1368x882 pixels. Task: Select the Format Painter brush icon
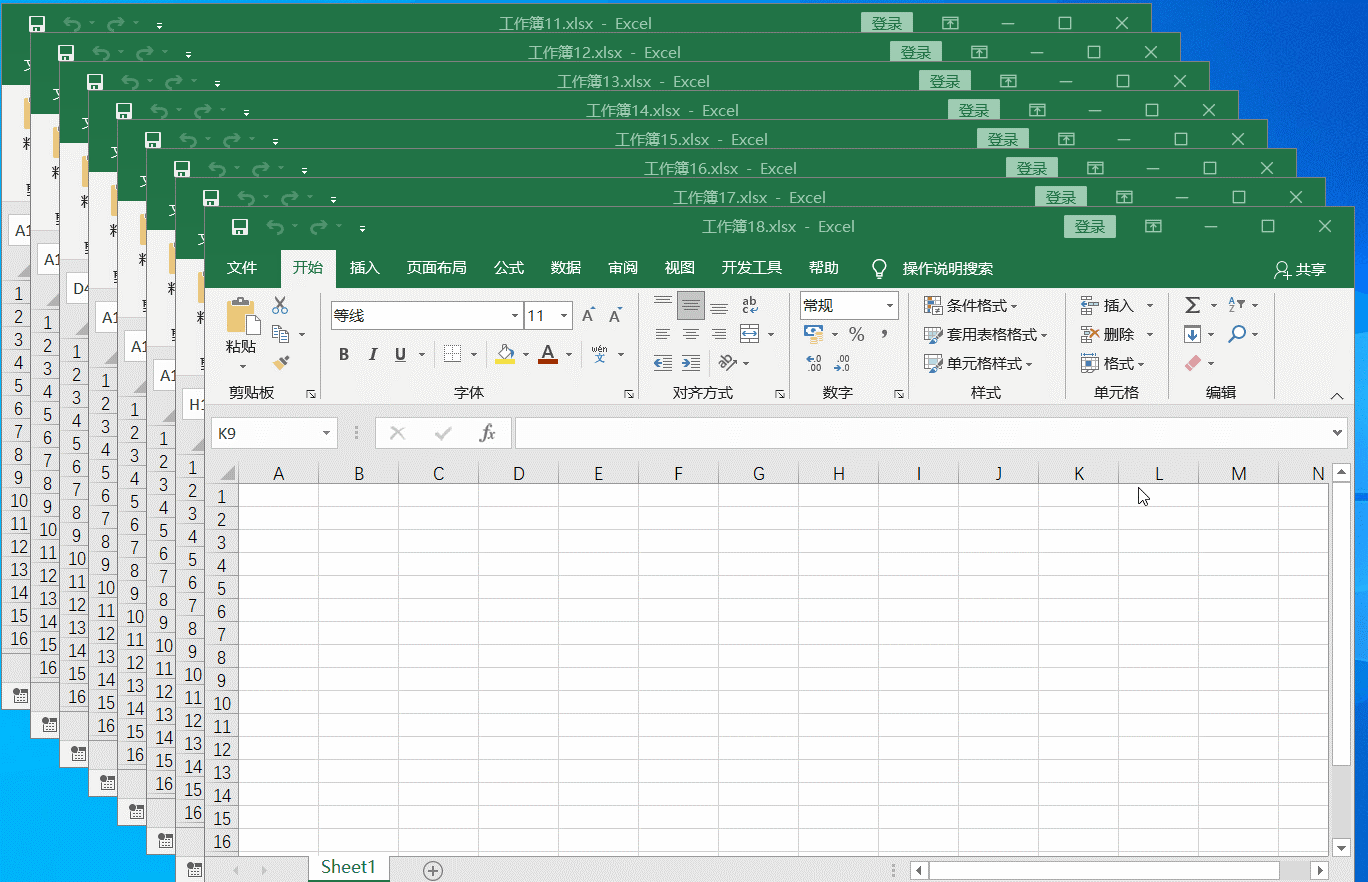pos(281,362)
